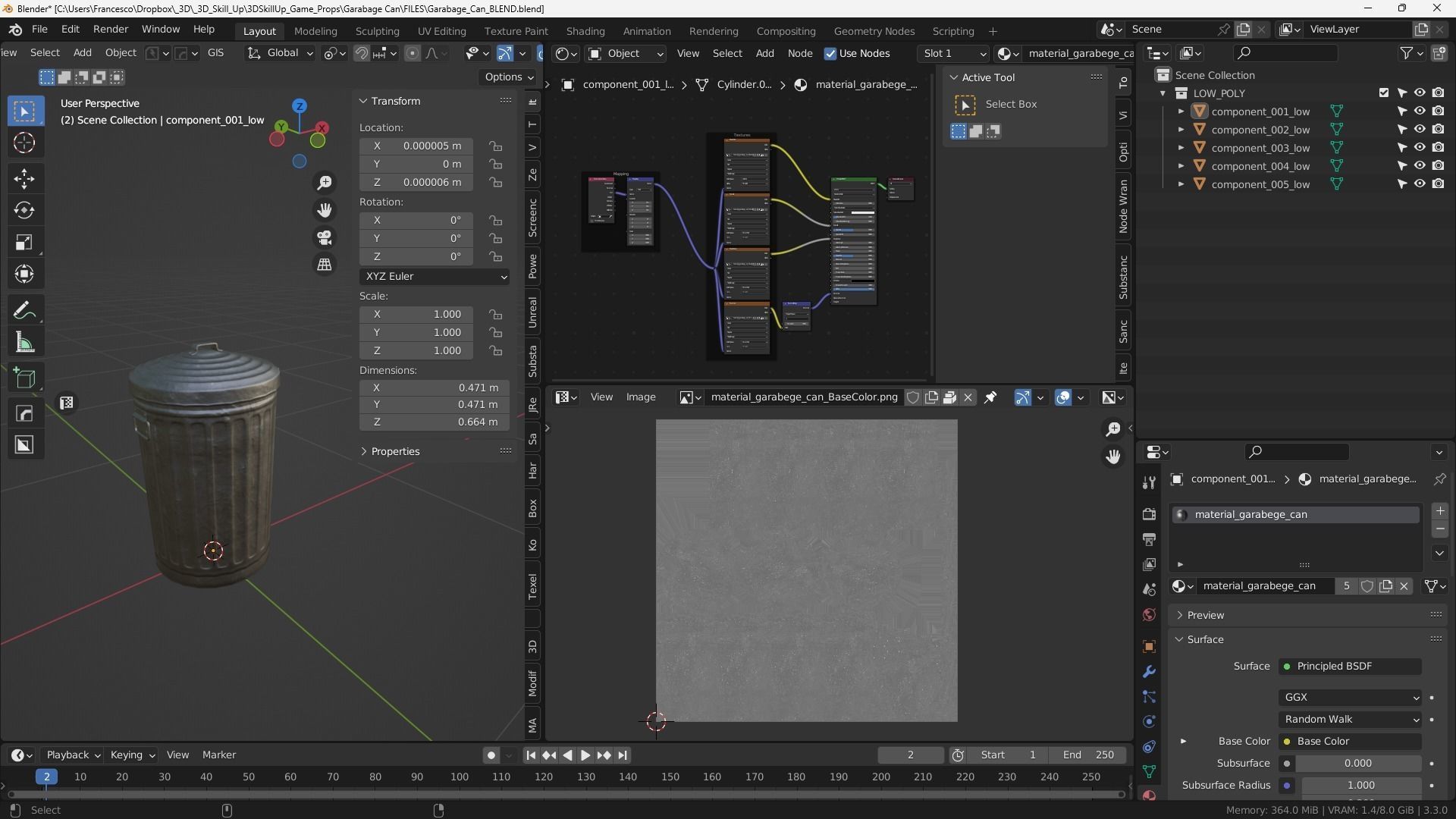
Task: Toggle the Use Nodes checkbox
Action: pos(830,53)
